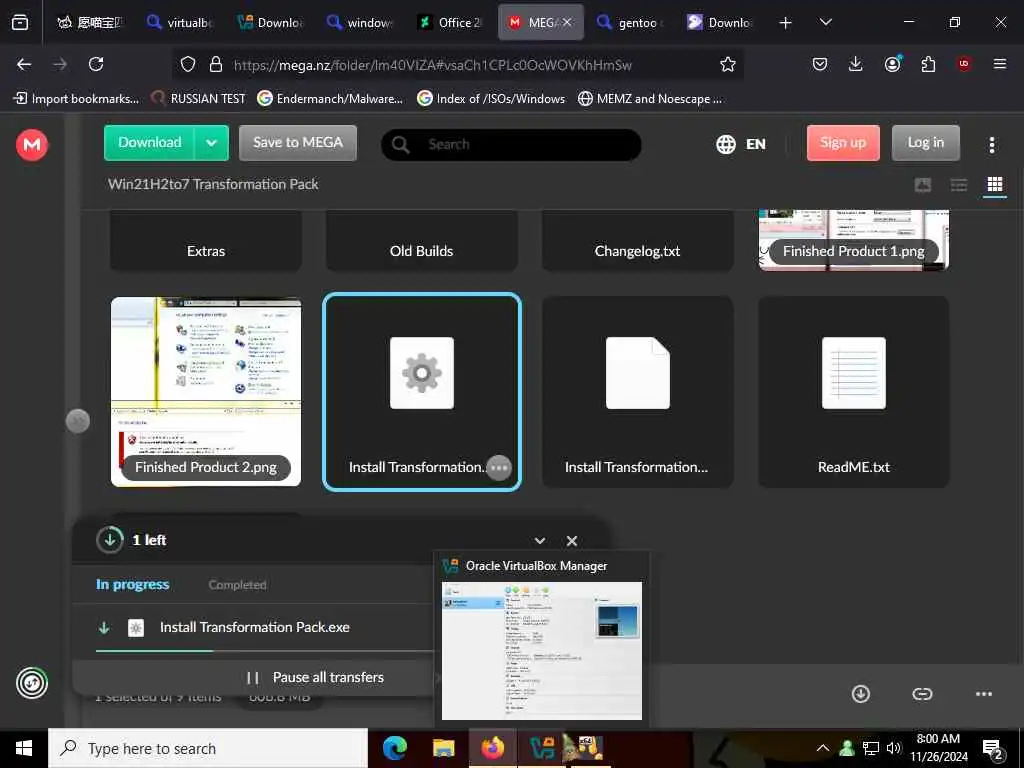Open Windows Start menu
Screen dimensions: 1024x768
point(24,748)
